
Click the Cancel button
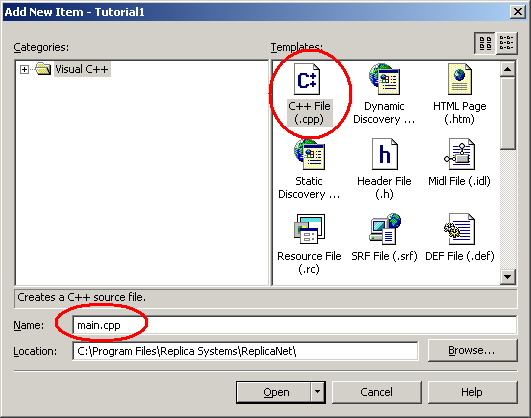(377, 392)
